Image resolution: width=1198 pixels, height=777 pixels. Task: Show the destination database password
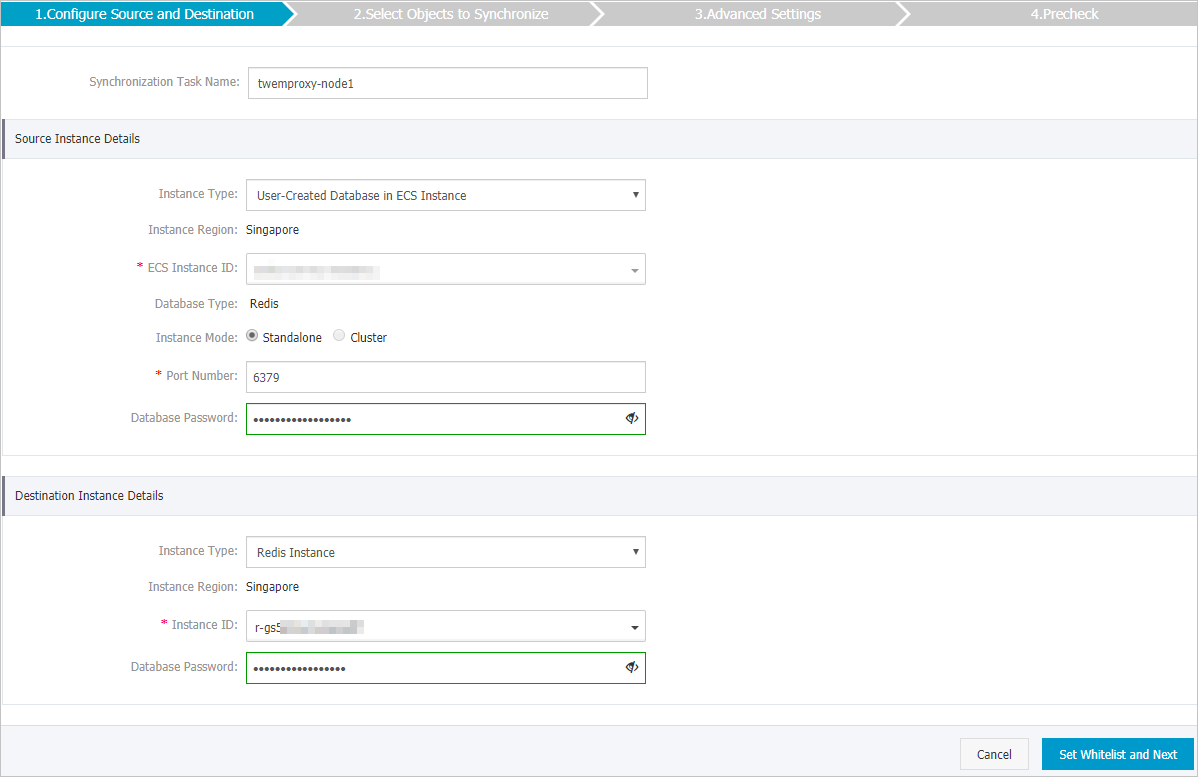click(632, 667)
